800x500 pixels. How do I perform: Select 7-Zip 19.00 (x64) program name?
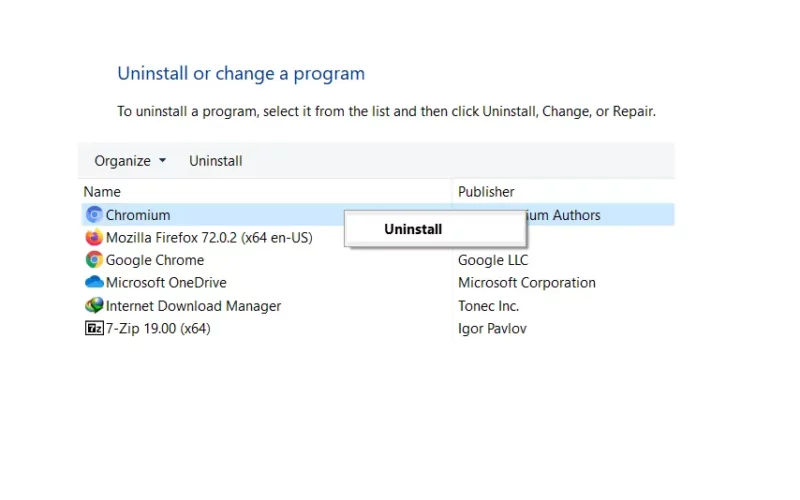click(x=158, y=328)
